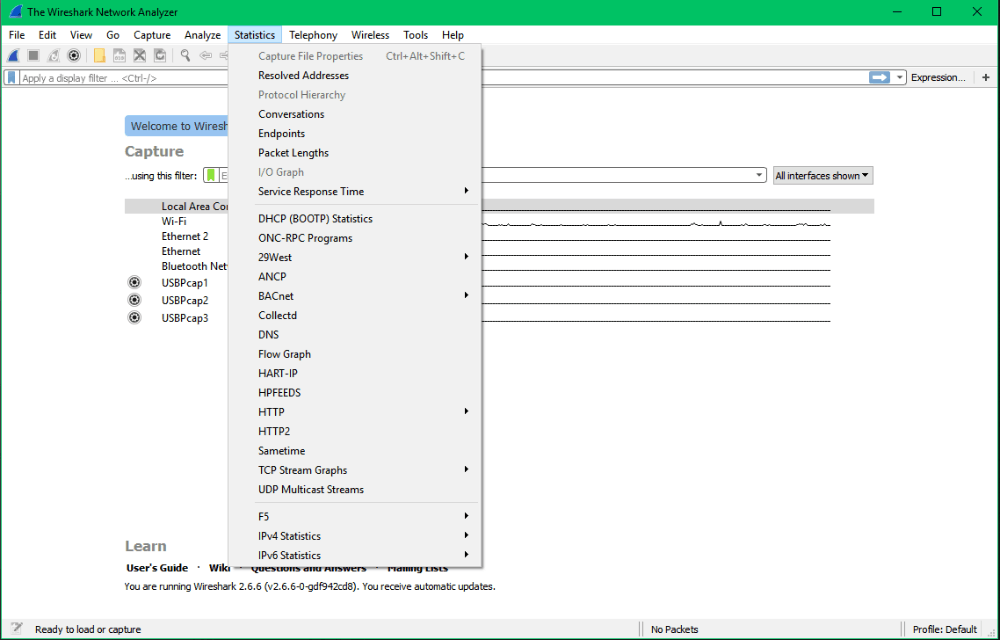Start capturing packets with shark fin icon
Viewport: 1000px width, 640px height.
13,56
